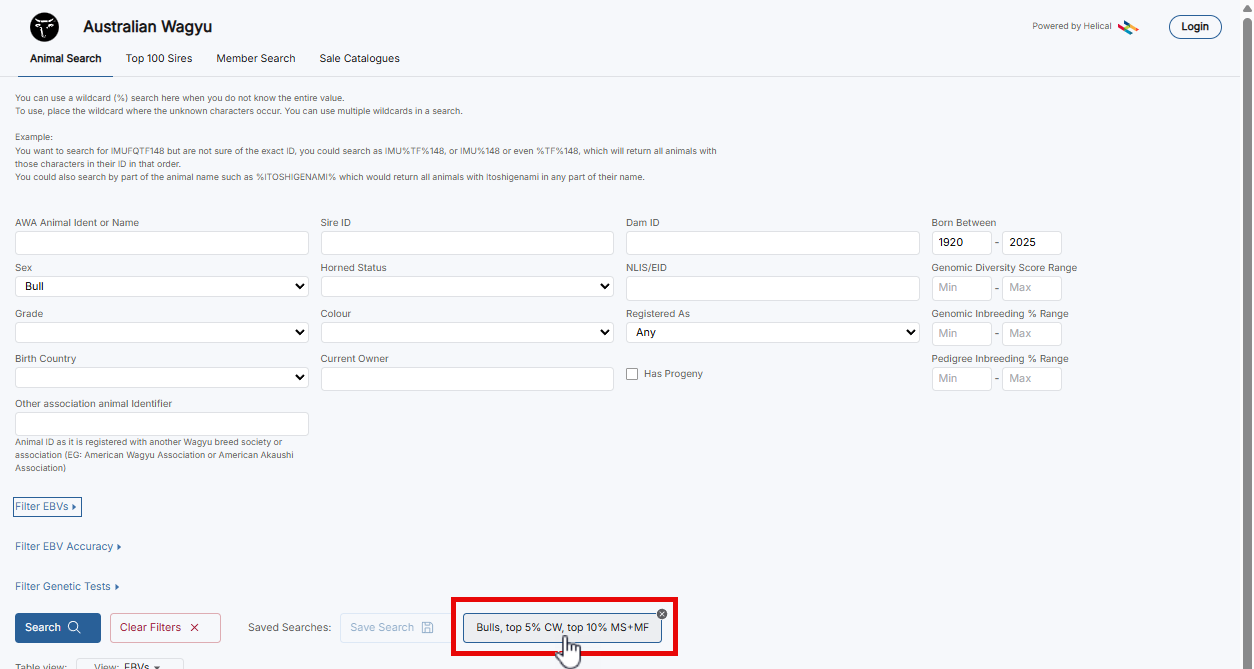This screenshot has width=1254, height=669.
Task: Expand the Filter EBV Accuracy section
Action: click(x=68, y=547)
